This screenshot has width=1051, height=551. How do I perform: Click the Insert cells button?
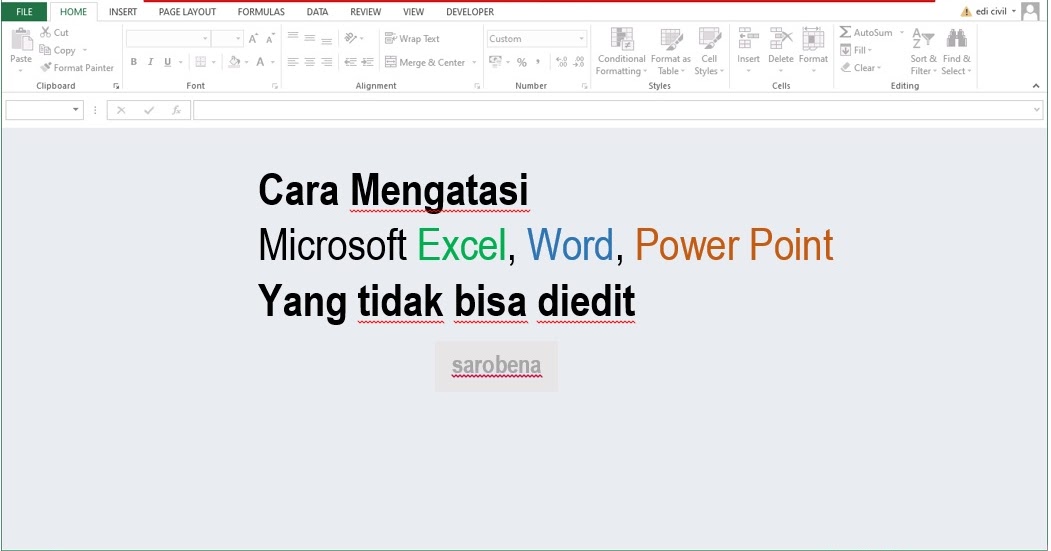[x=748, y=50]
